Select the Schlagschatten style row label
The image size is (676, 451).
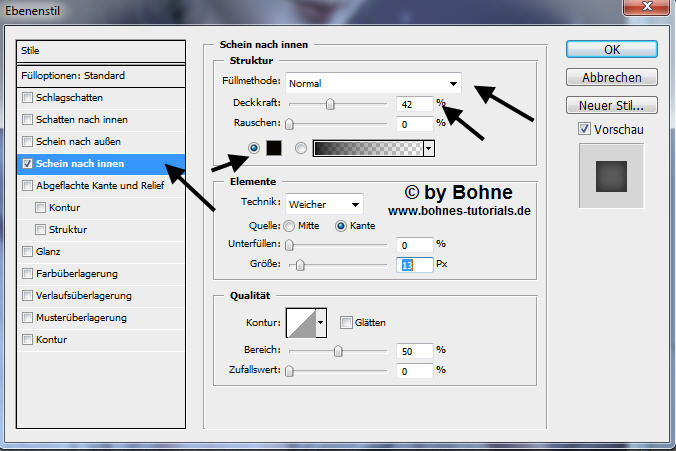69,98
